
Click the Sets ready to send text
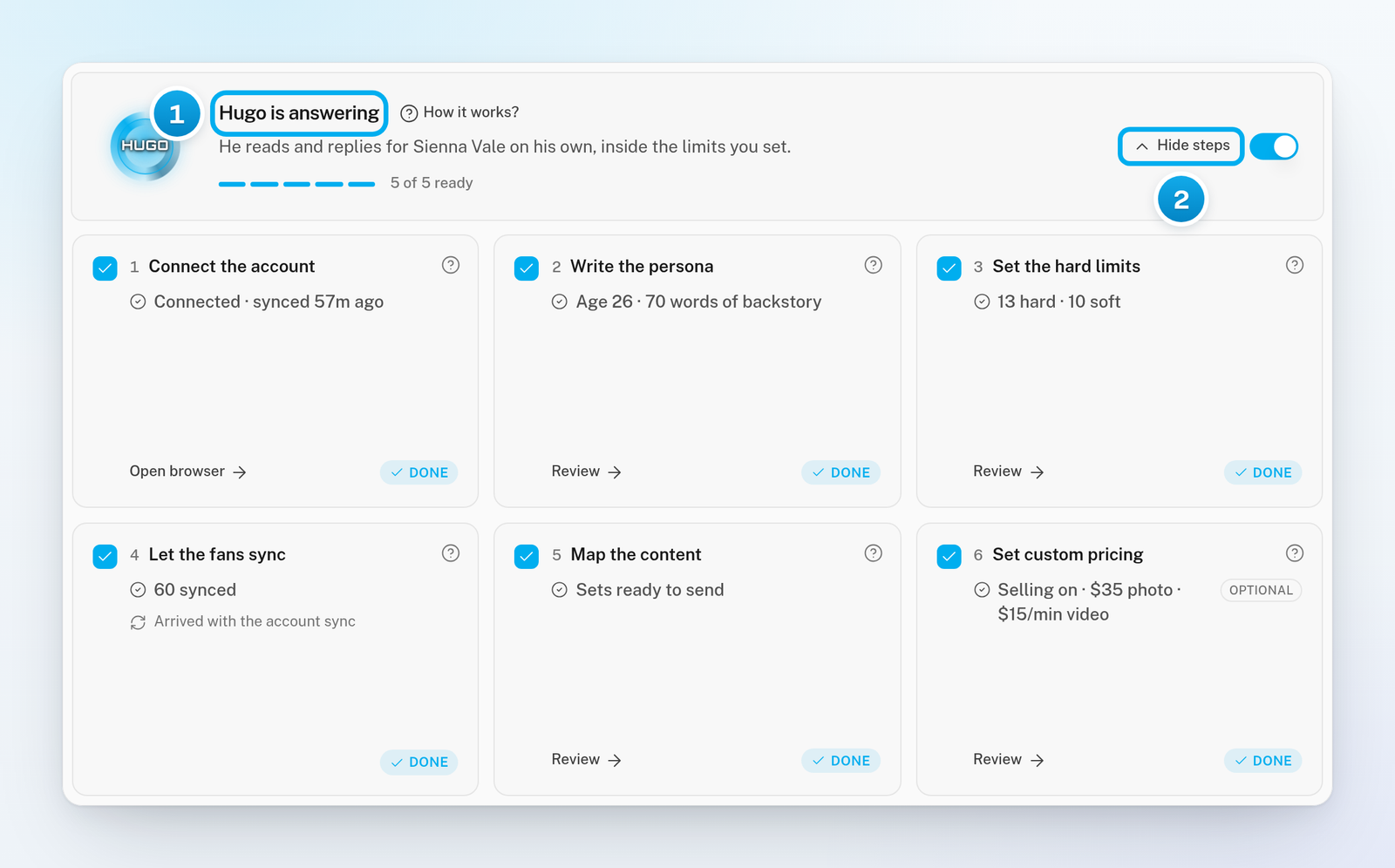click(650, 590)
